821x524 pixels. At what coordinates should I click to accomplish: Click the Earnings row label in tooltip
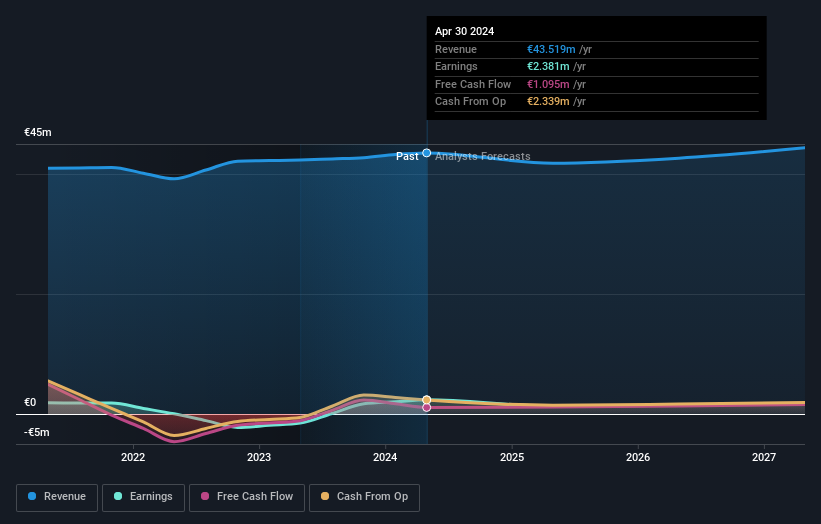[456, 66]
